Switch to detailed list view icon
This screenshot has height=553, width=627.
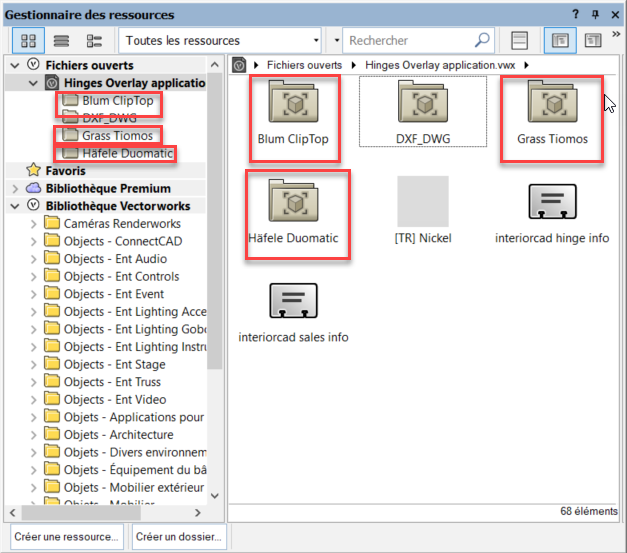(94, 40)
